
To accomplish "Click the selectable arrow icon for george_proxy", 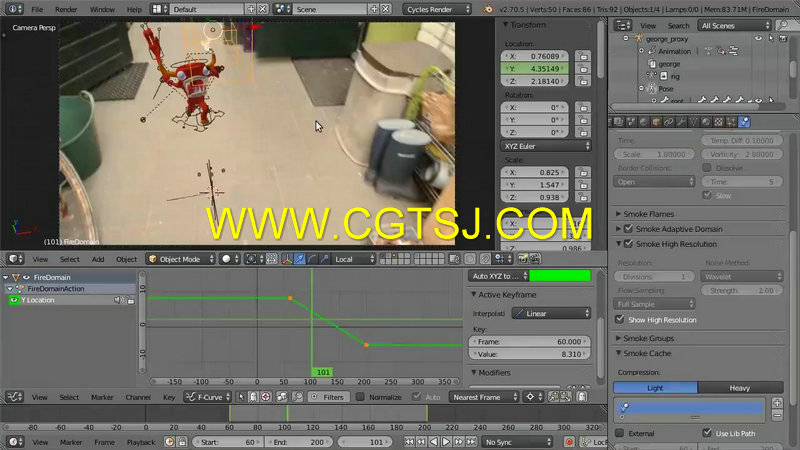I will pyautogui.click(x=771, y=38).
